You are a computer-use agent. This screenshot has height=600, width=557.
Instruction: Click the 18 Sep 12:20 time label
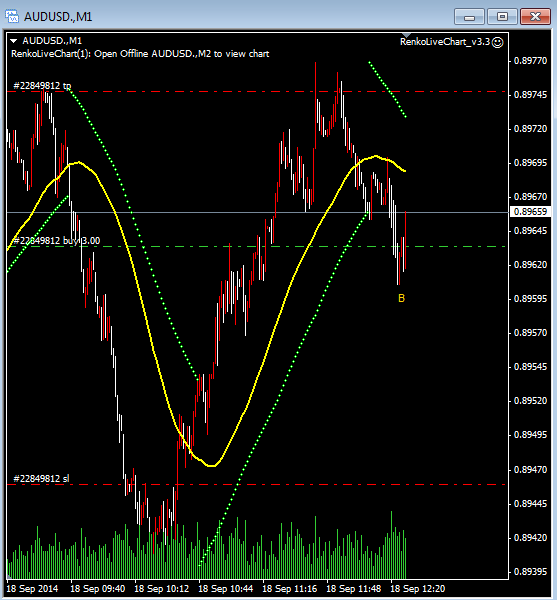click(417, 589)
